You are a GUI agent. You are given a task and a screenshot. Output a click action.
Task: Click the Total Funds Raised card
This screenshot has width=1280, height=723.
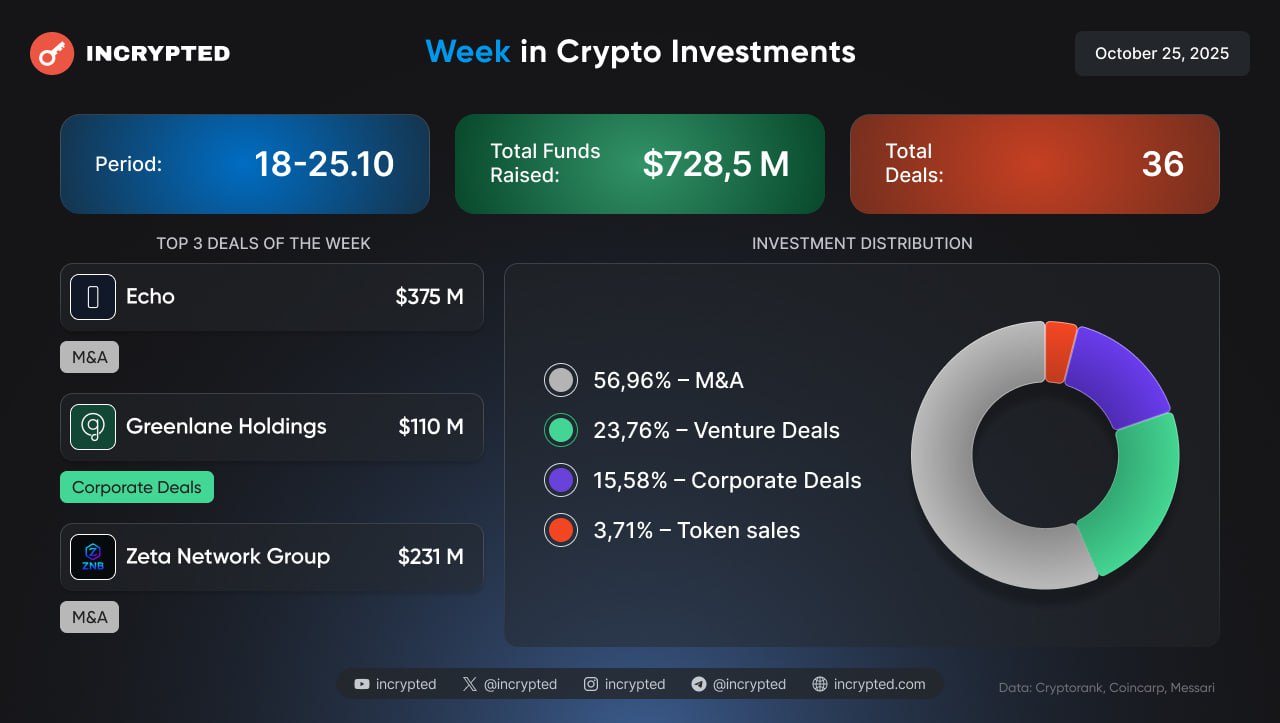(x=640, y=164)
